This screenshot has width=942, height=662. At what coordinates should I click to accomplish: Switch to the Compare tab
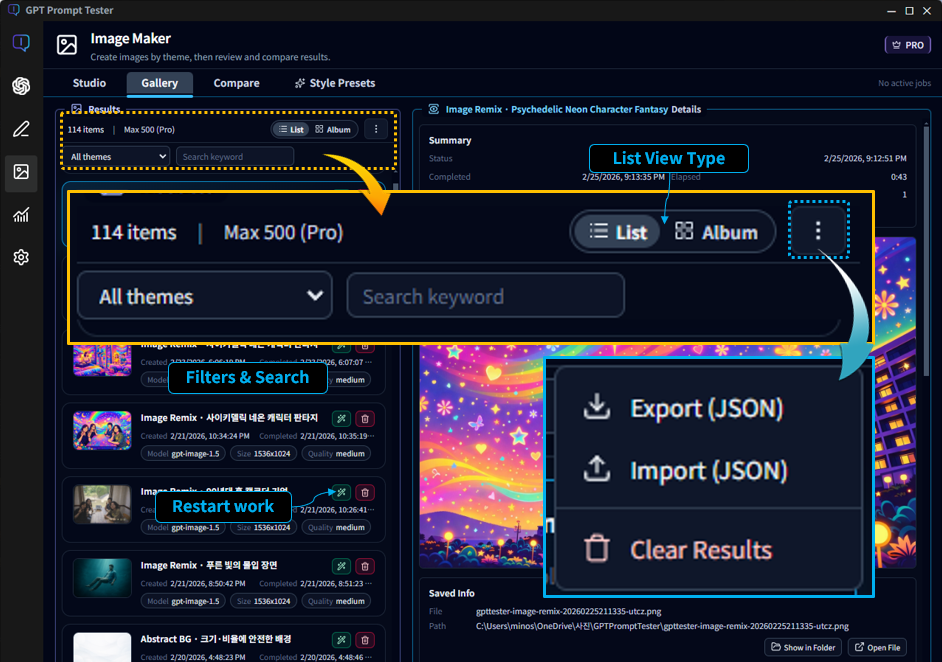tap(236, 84)
